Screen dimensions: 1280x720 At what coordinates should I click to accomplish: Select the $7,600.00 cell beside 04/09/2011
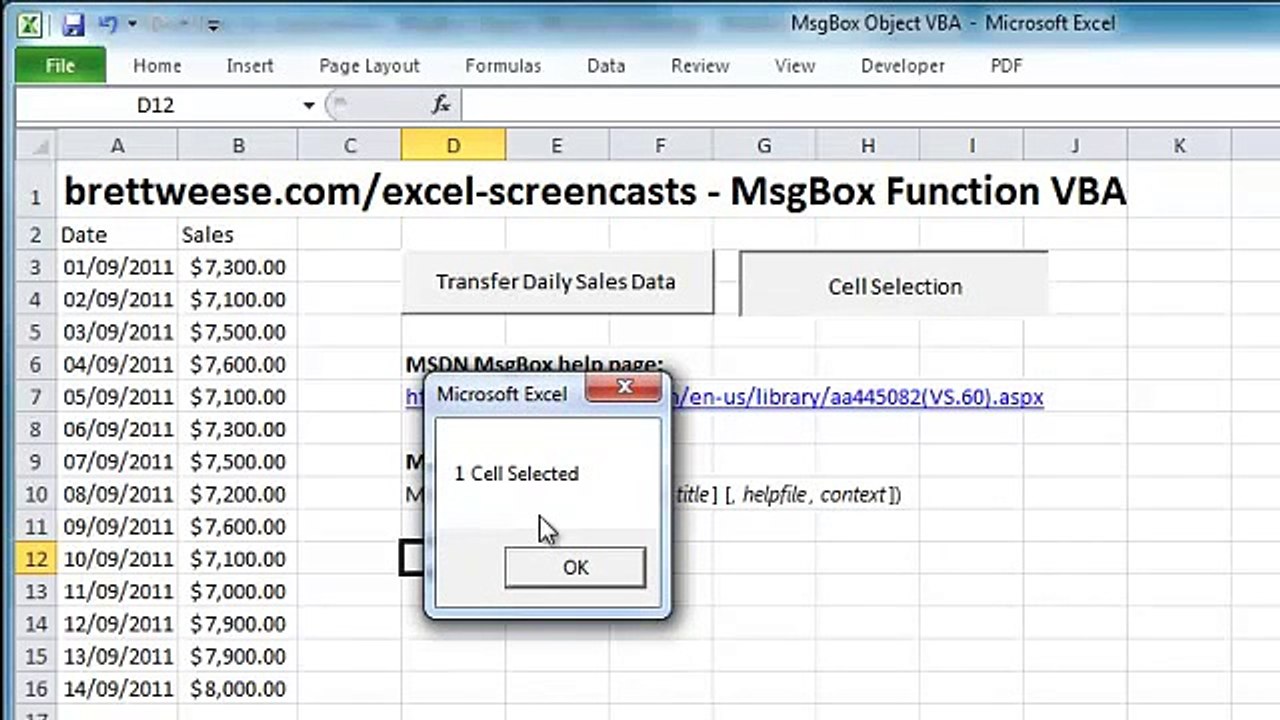coord(238,364)
